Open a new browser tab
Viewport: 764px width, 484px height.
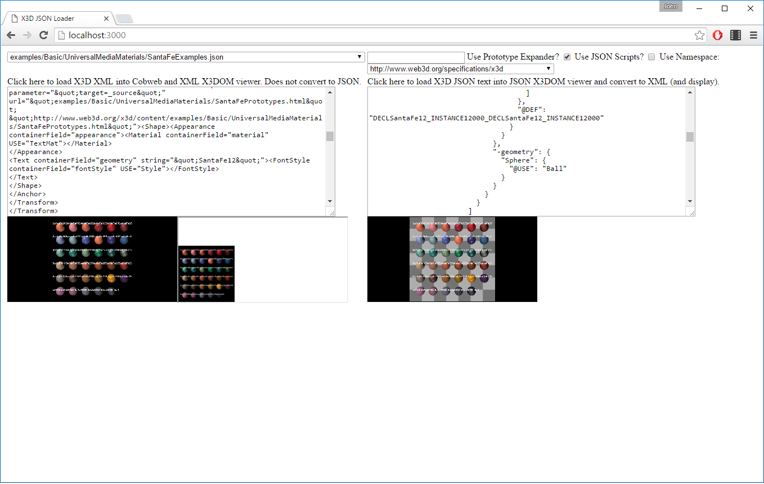point(124,18)
